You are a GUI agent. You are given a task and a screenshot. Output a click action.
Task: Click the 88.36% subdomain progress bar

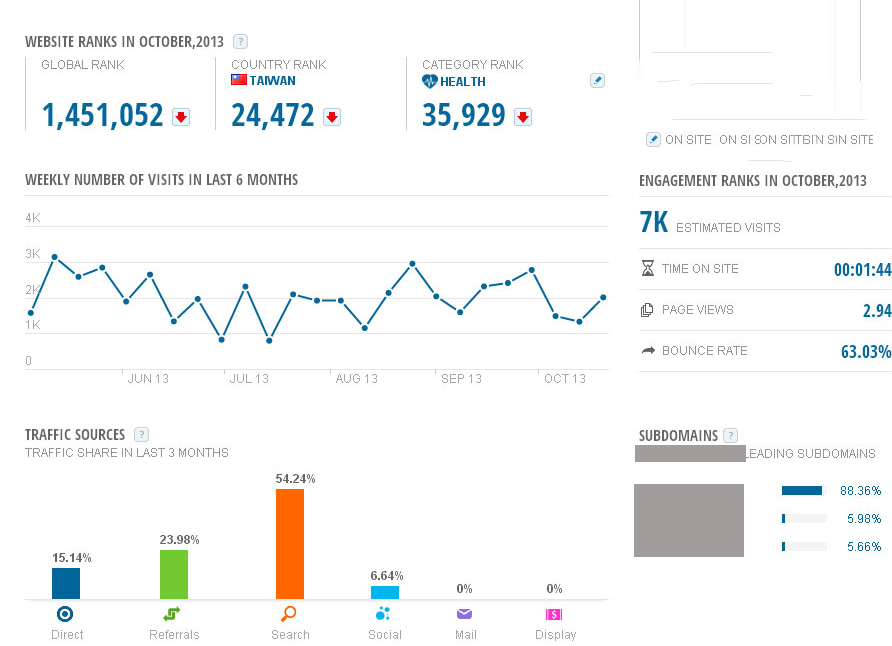(804, 491)
